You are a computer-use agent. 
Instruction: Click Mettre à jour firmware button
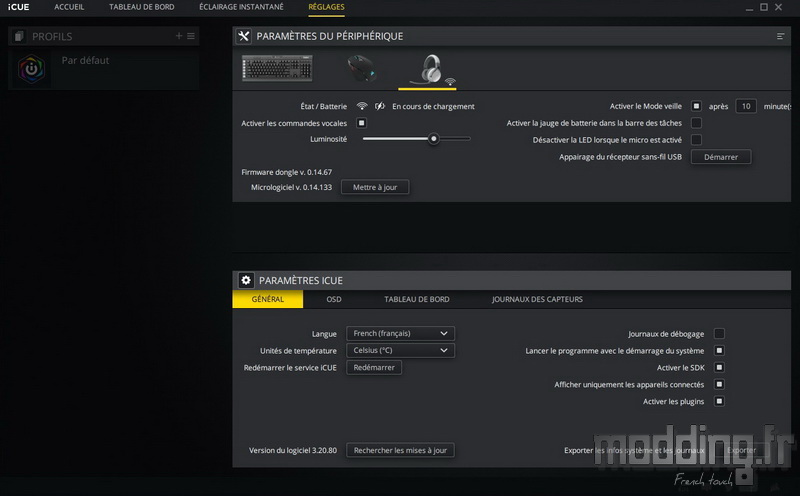click(374, 187)
